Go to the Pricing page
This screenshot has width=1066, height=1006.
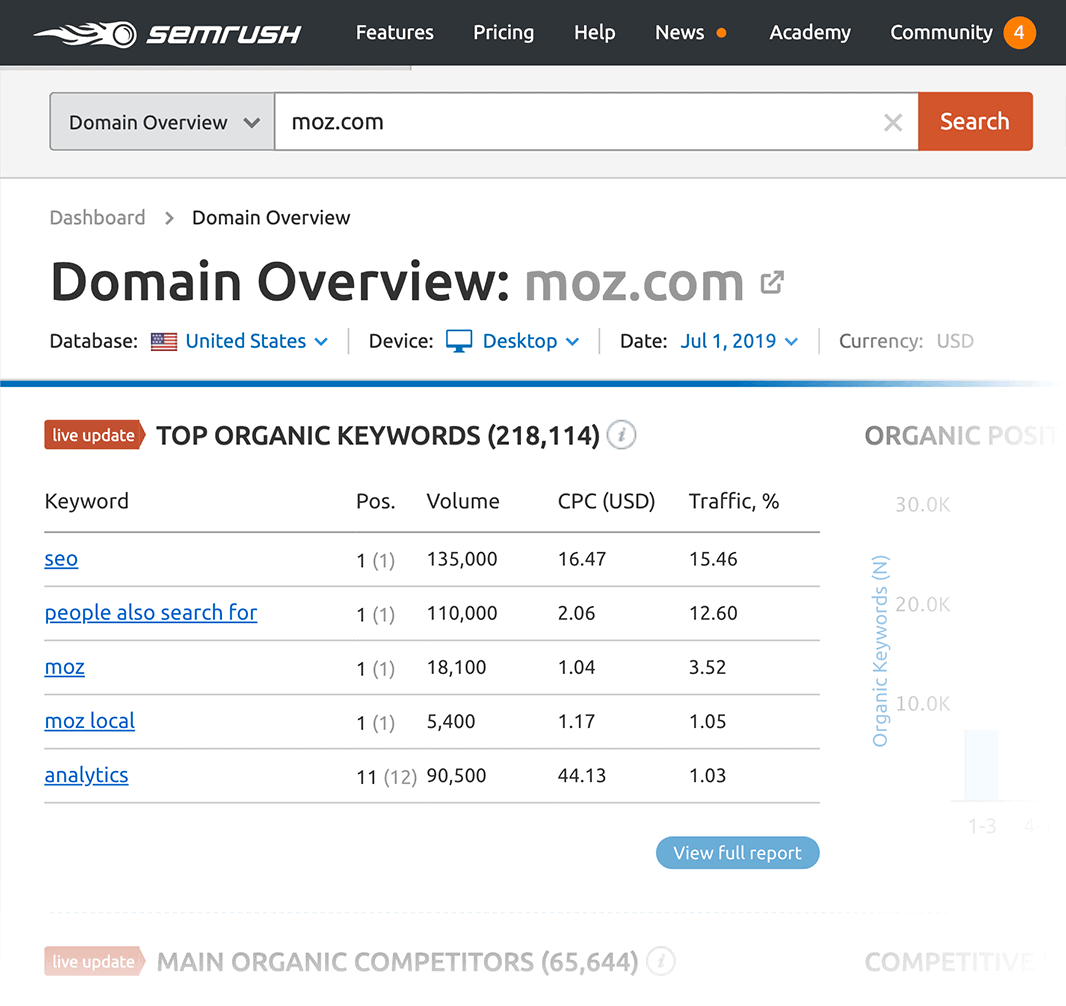(503, 33)
